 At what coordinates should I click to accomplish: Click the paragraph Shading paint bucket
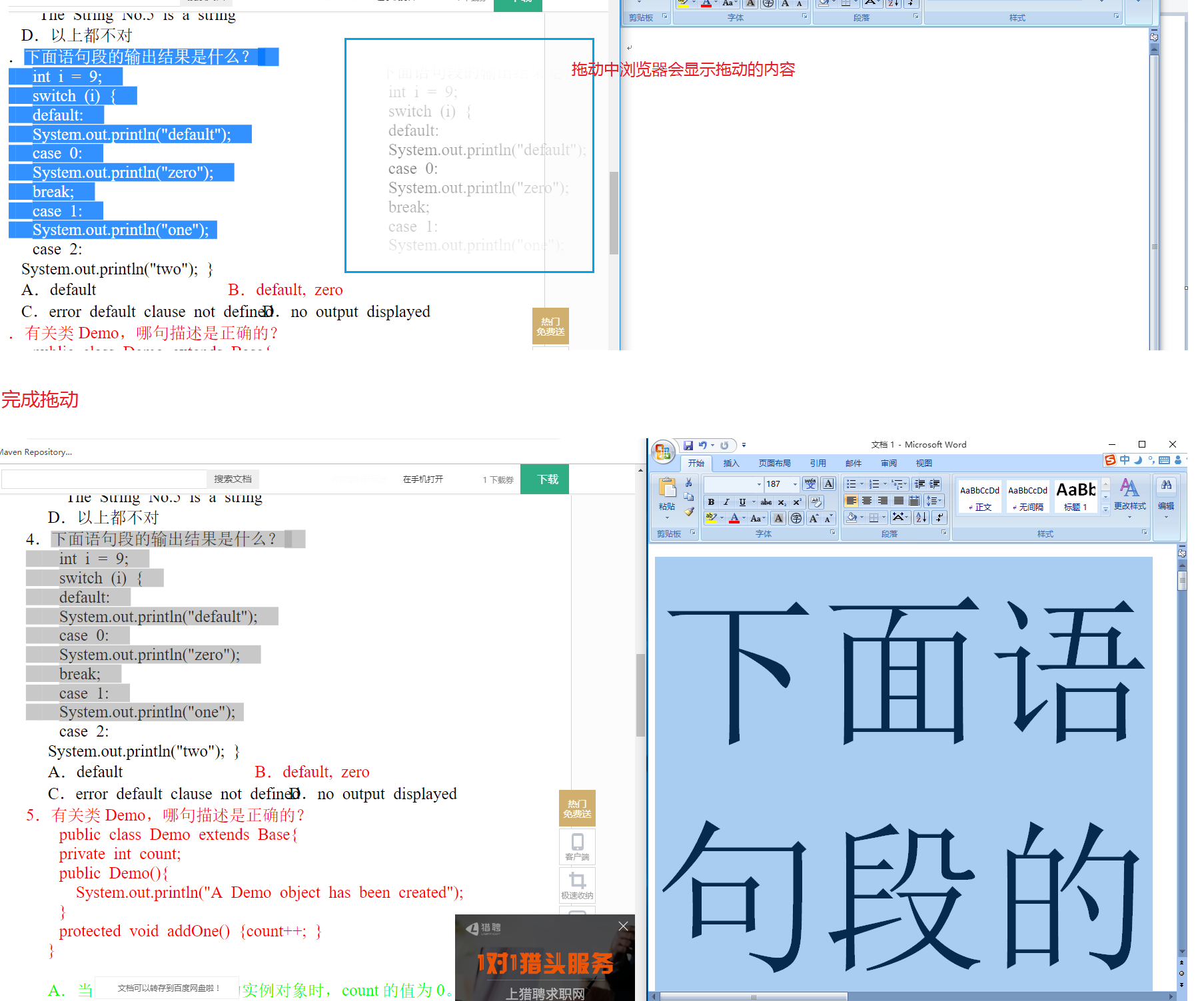[x=852, y=517]
